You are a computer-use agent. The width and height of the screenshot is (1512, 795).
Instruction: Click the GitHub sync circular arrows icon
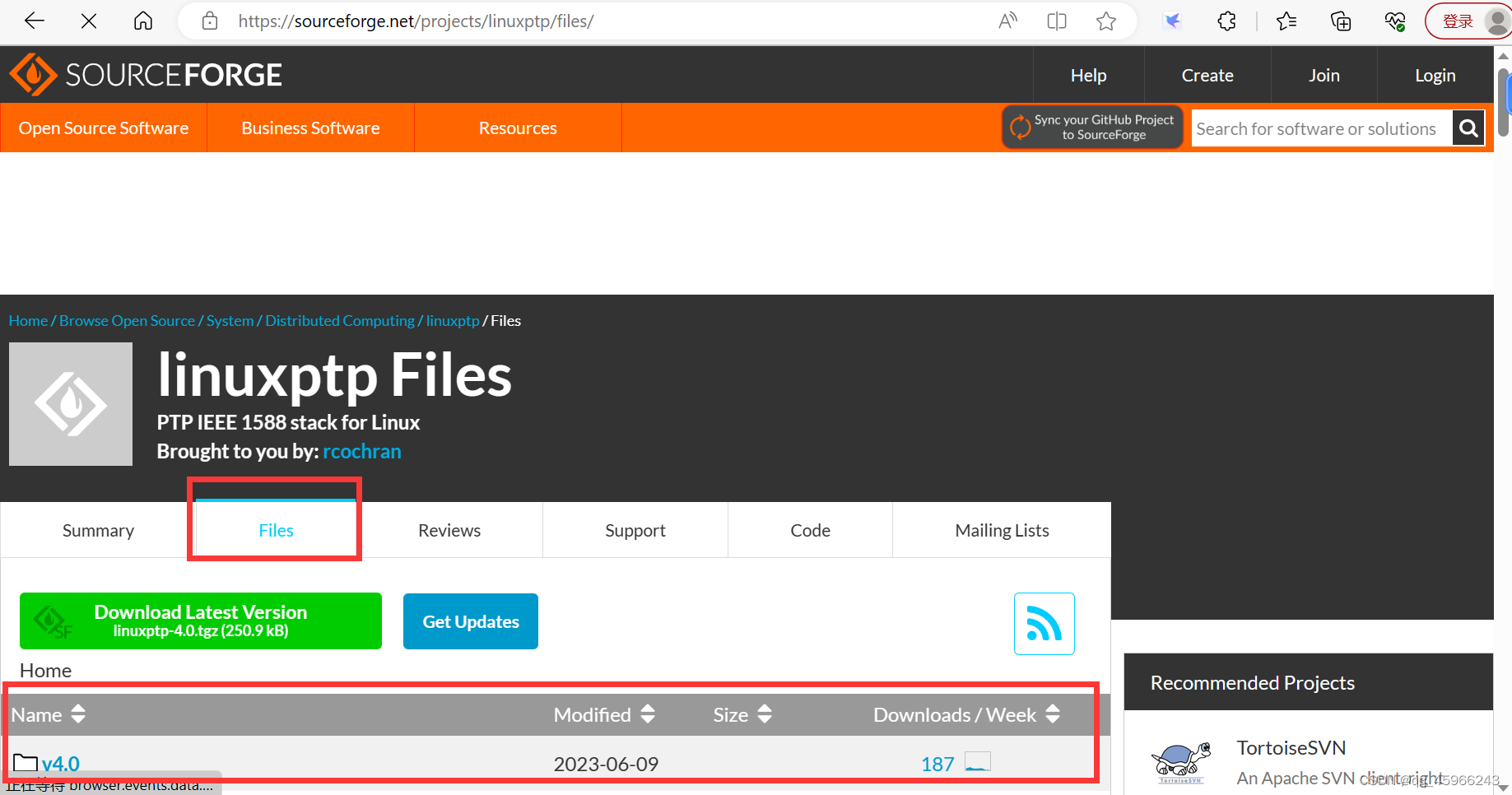[x=1020, y=127]
